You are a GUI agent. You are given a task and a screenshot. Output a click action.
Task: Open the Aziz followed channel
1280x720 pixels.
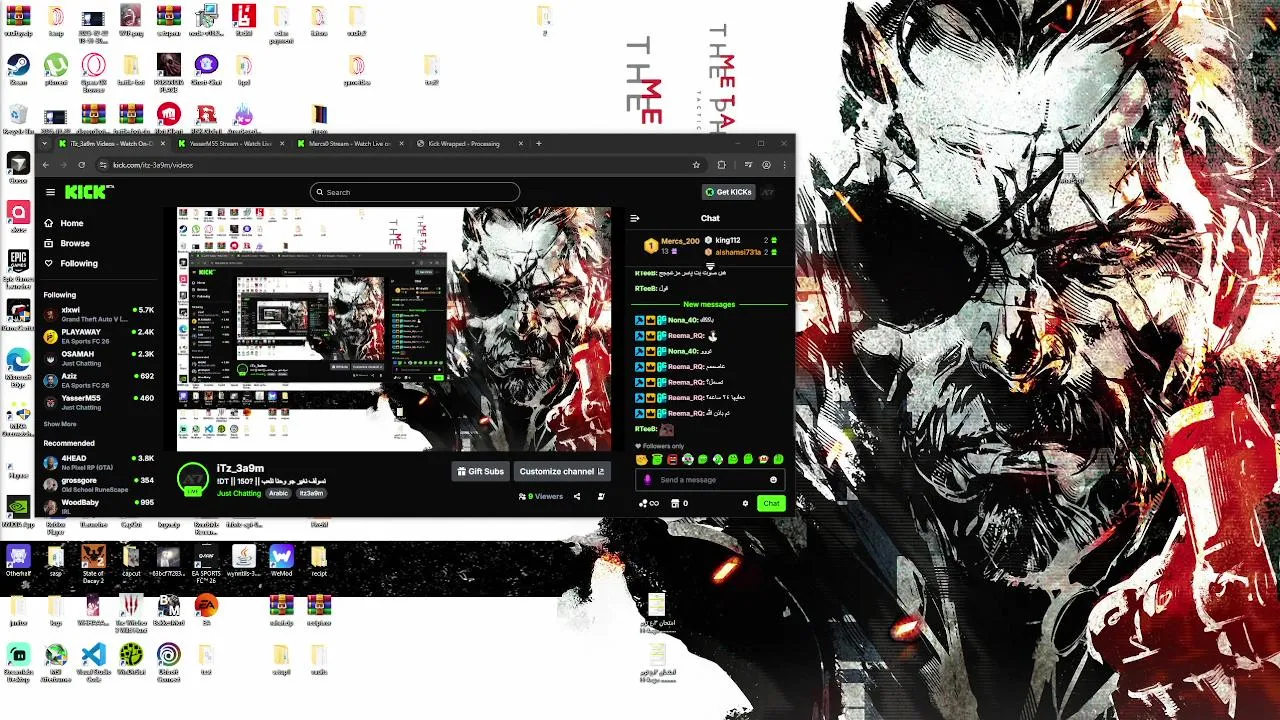tap(99, 380)
